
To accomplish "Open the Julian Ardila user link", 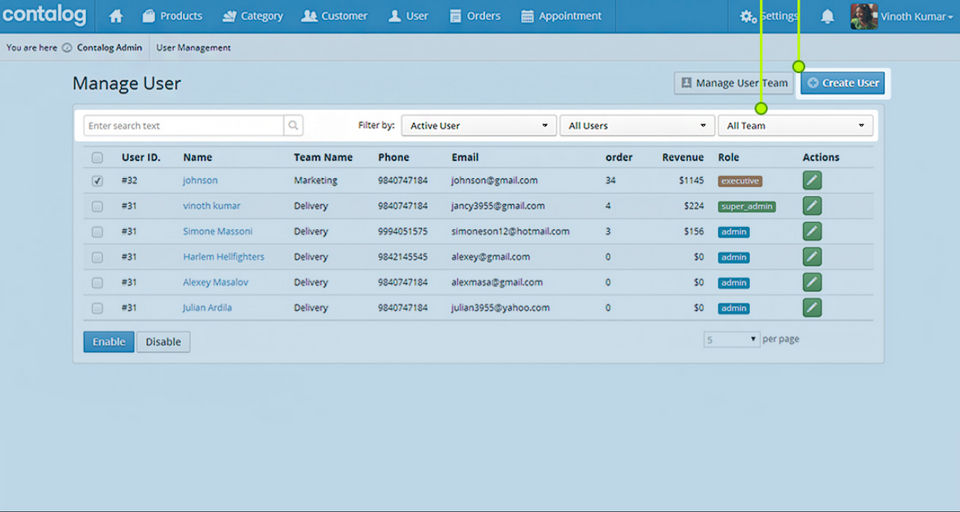I will 207,307.
